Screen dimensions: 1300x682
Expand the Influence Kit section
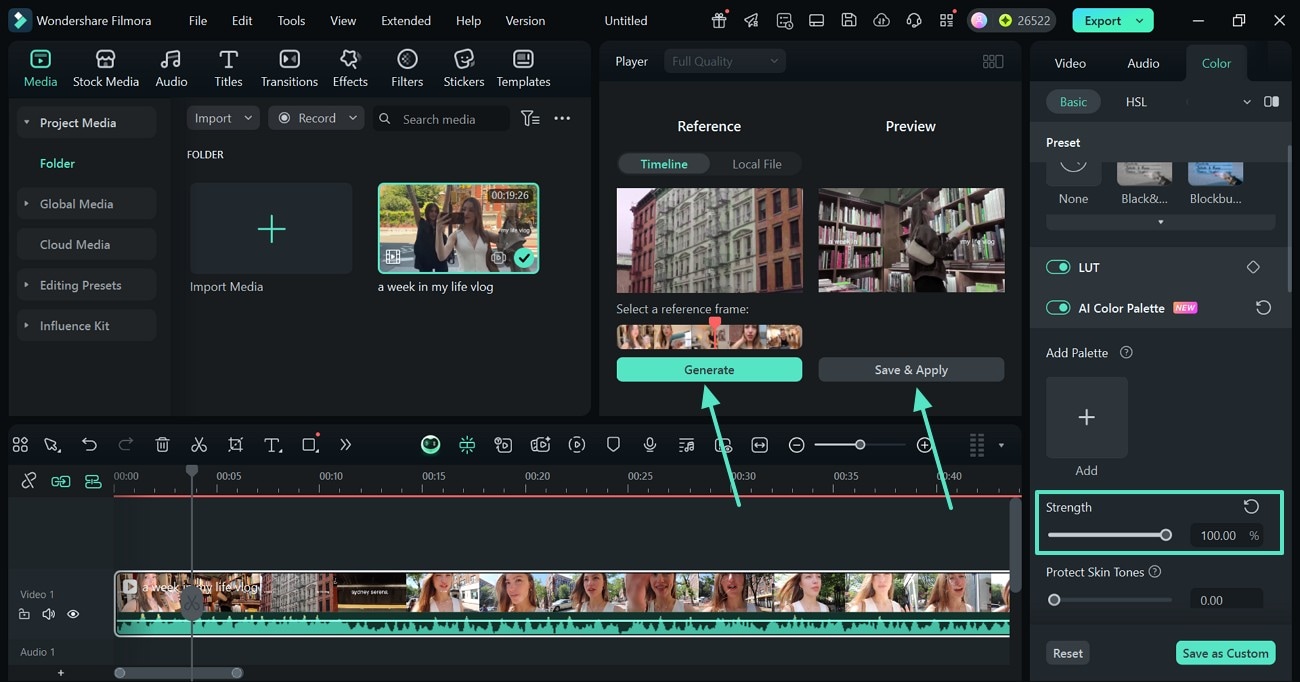(27, 326)
